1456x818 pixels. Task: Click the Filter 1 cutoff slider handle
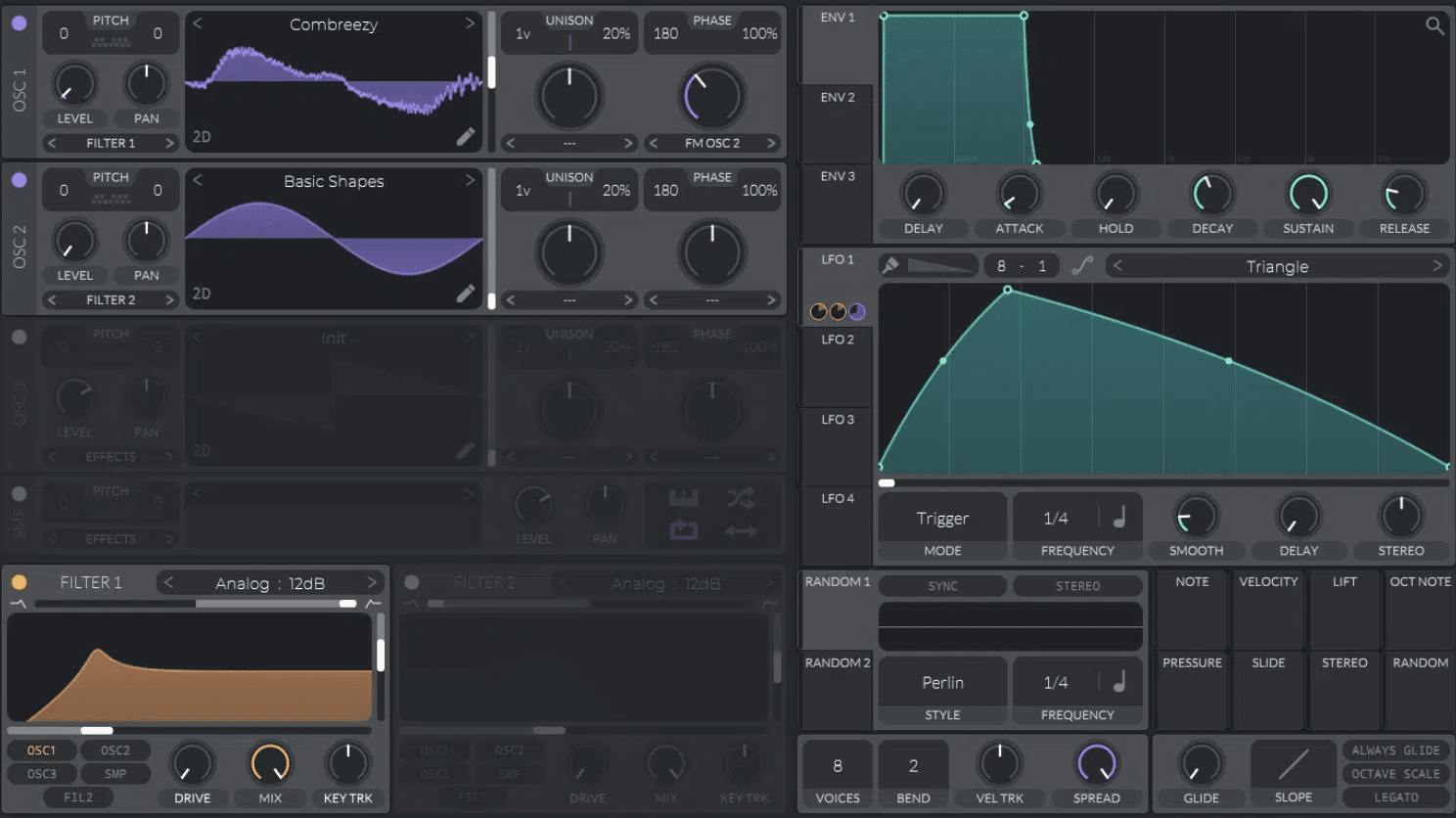pos(97,730)
